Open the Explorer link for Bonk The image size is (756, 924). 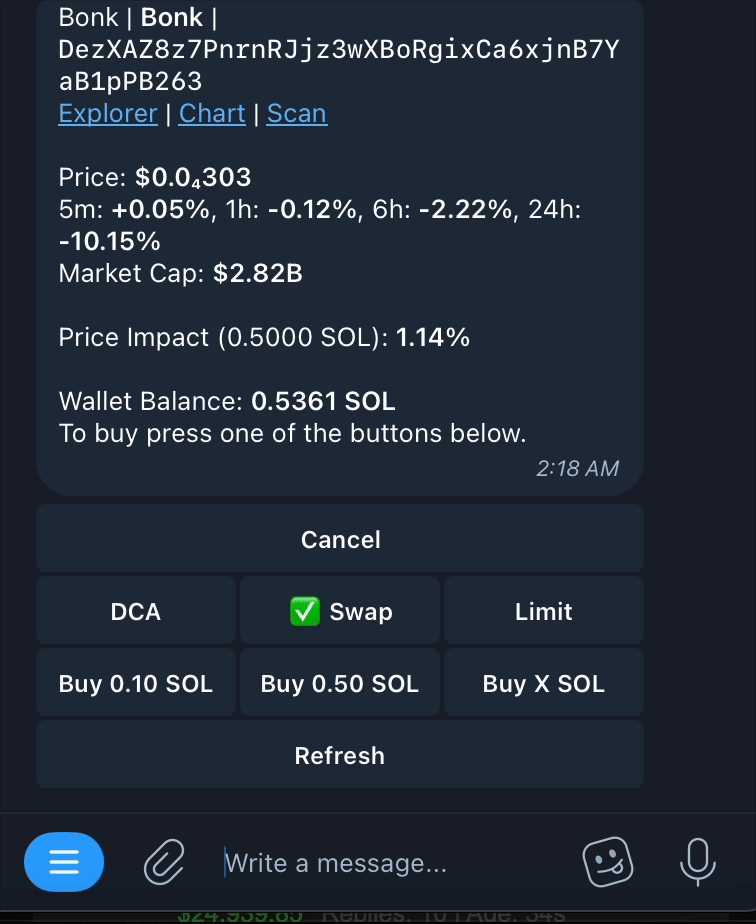[x=108, y=114]
